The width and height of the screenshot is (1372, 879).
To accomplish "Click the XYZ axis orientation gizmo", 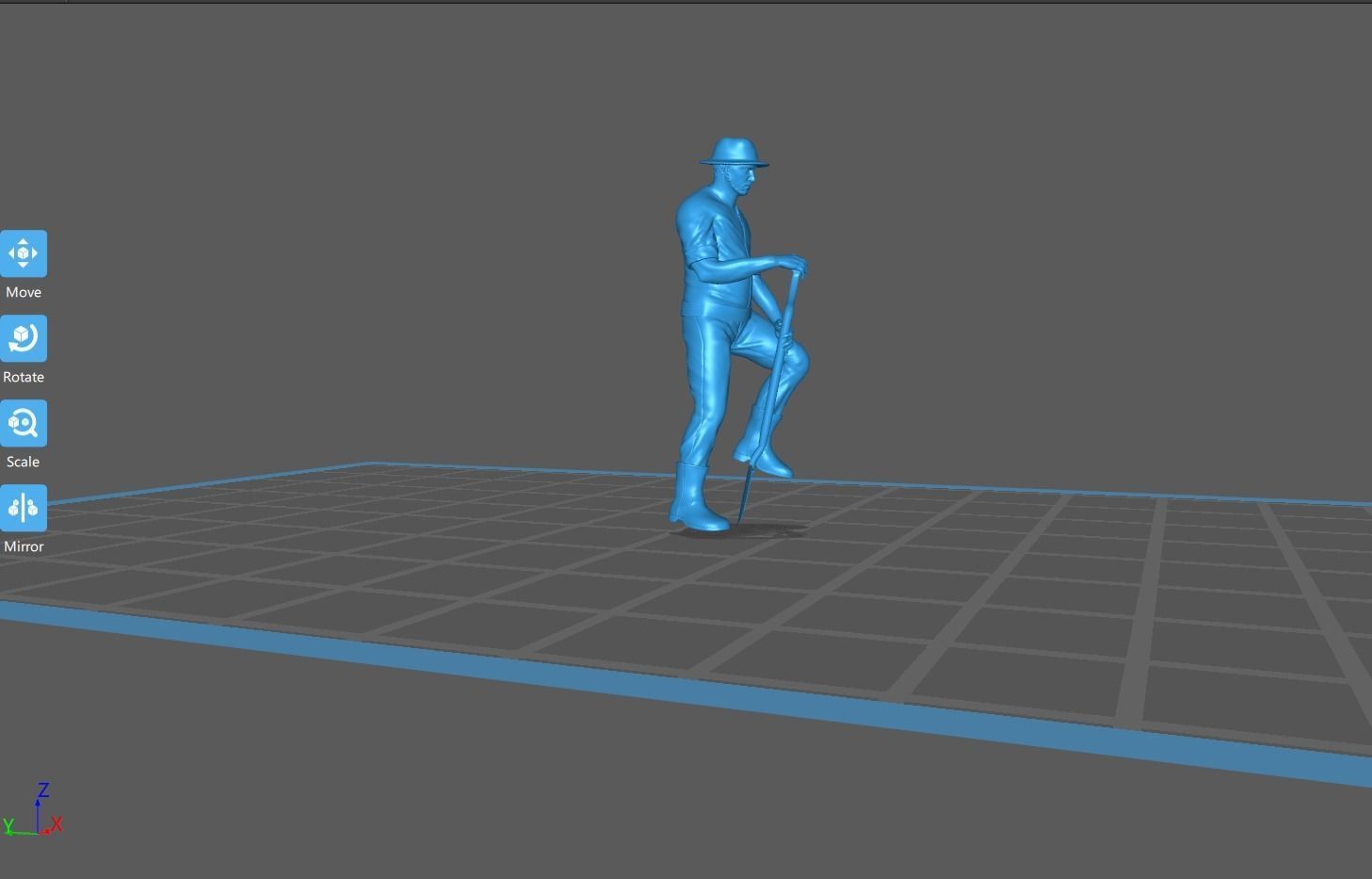I will tap(33, 810).
